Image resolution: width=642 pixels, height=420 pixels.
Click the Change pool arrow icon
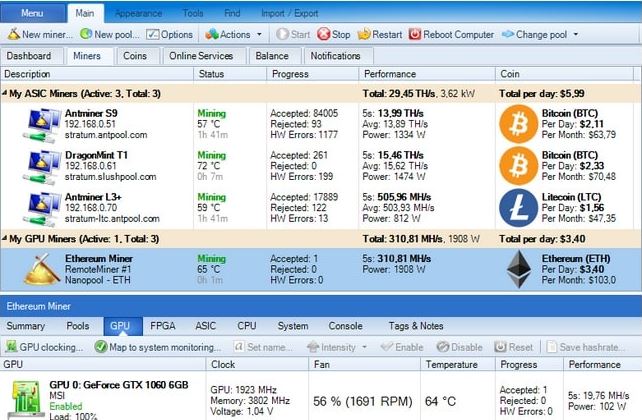coord(508,34)
